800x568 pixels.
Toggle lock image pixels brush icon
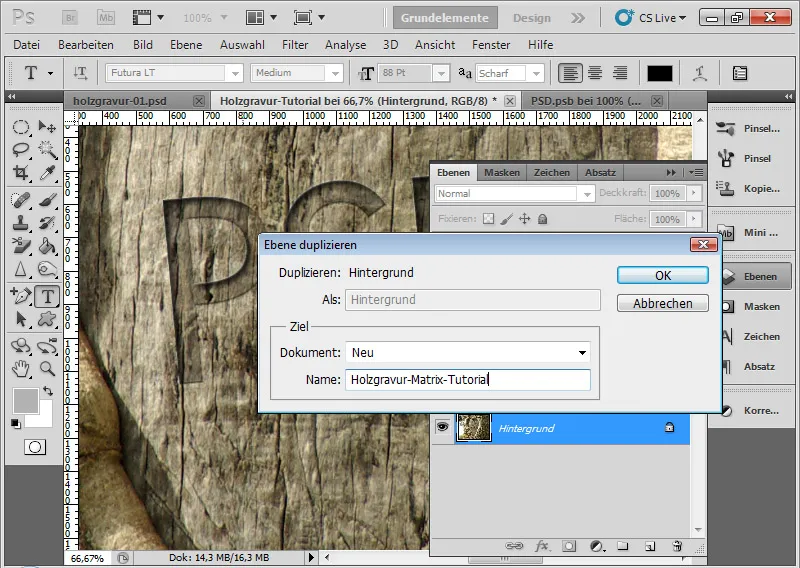[506, 219]
